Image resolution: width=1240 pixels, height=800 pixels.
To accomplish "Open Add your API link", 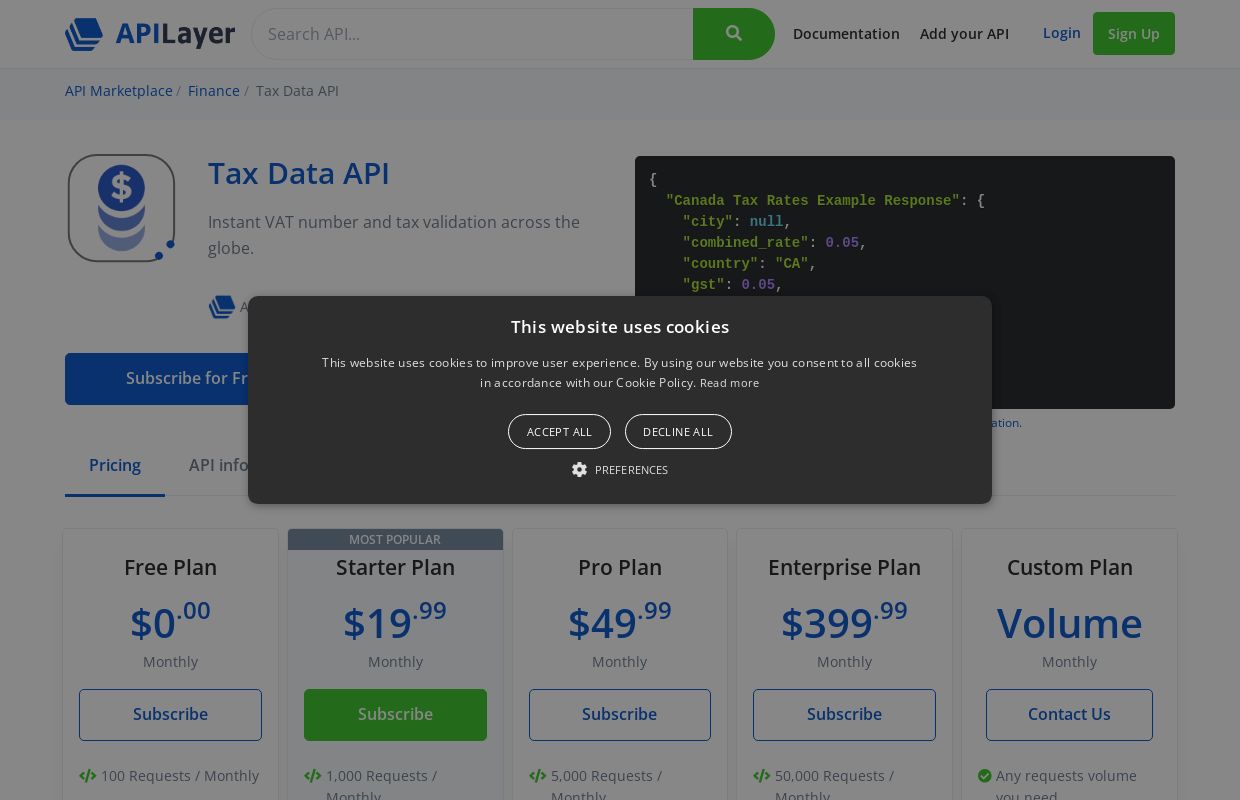I will (x=964, y=34).
